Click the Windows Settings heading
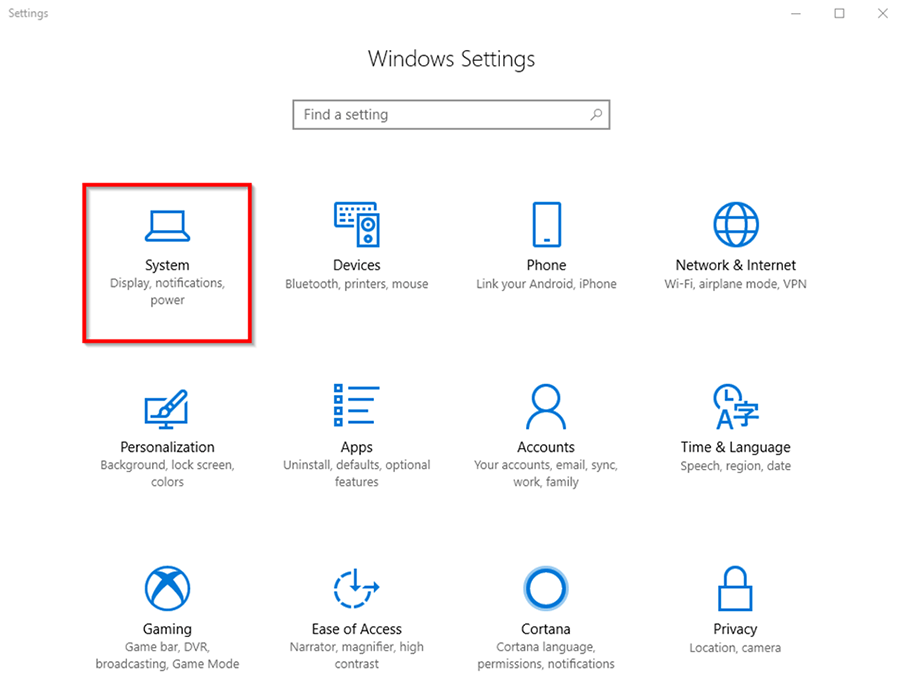Image resolution: width=900 pixels, height=688 pixels. (x=451, y=59)
